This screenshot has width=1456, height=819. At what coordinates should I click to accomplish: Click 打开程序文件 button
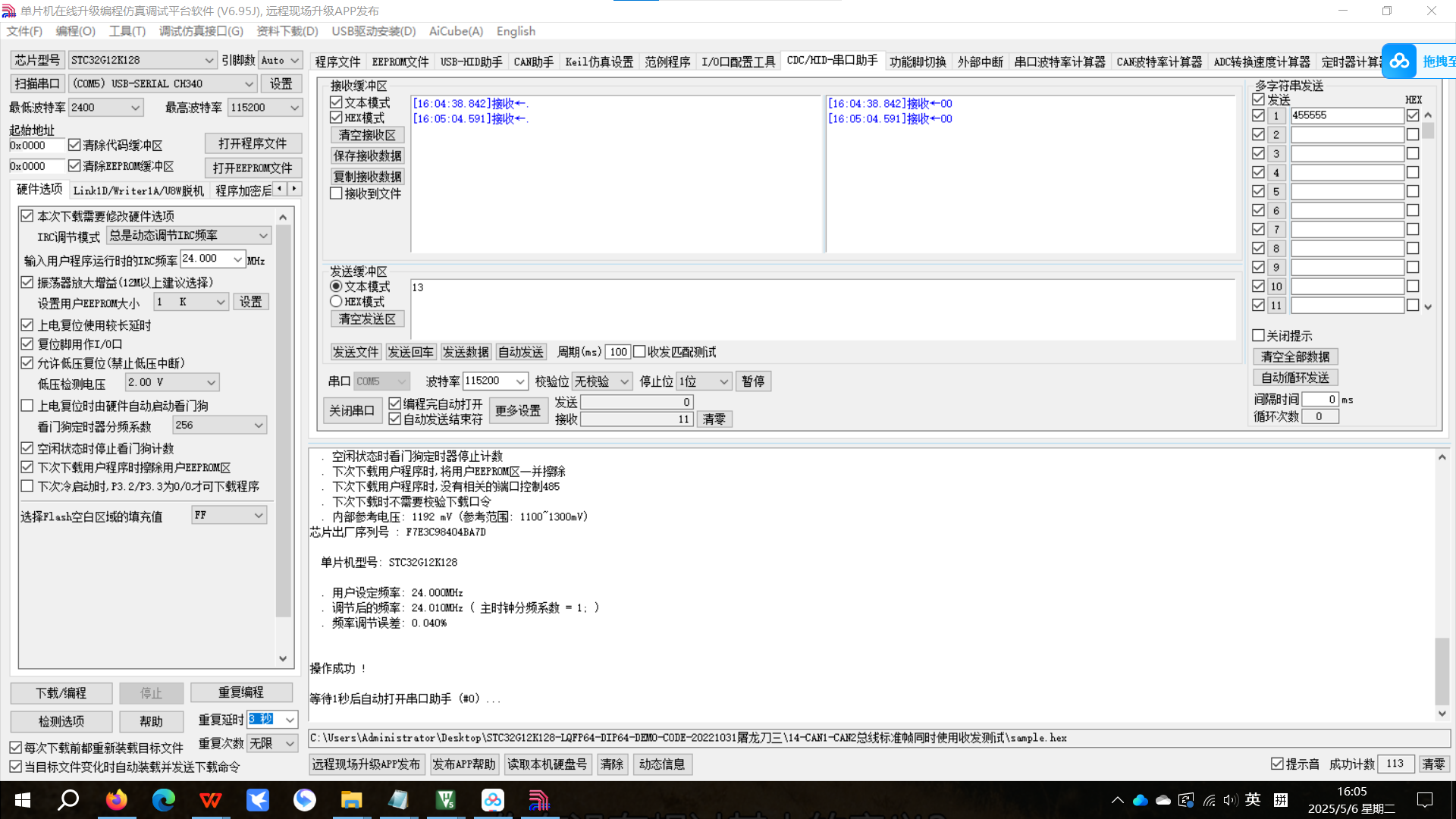[253, 143]
